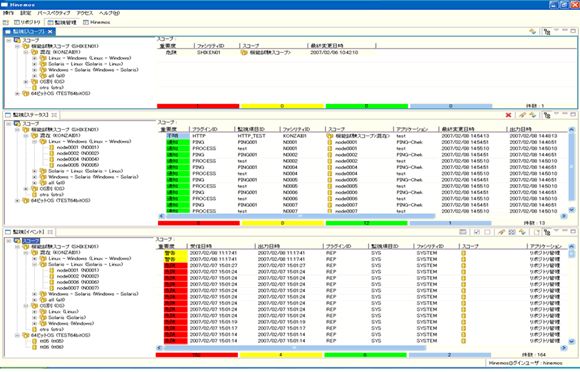Refresh the 監視[スコープ] view
This screenshot has height=372, width=580.
coord(533,31)
